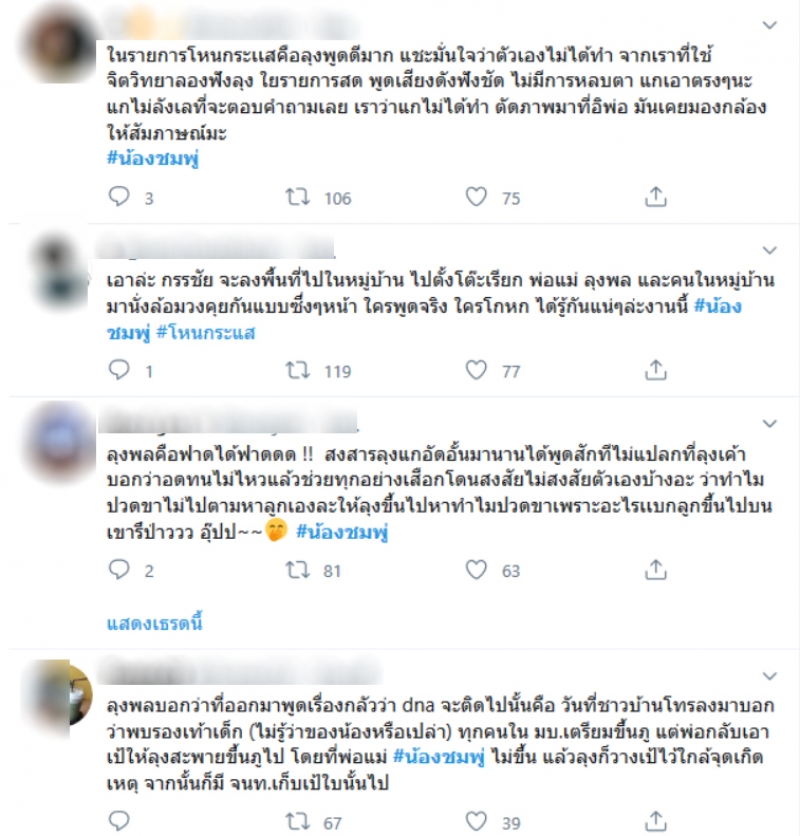Like the last tweet with 39 likes
Image resolution: width=800 pixels, height=836 pixels.
coord(476,821)
